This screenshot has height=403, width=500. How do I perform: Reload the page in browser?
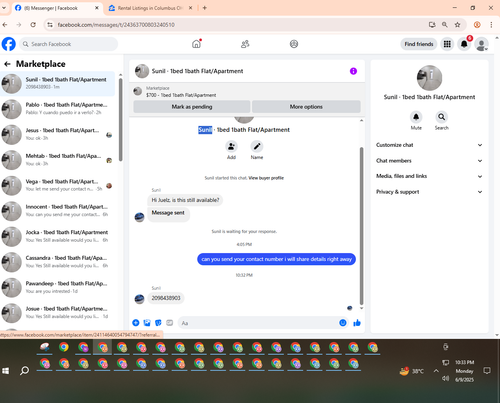tap(33, 25)
